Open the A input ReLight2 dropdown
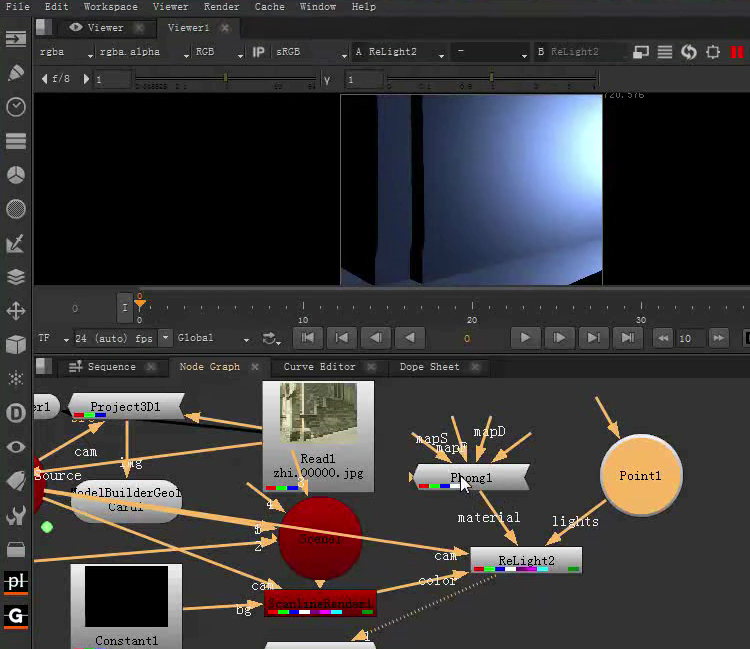 point(400,52)
